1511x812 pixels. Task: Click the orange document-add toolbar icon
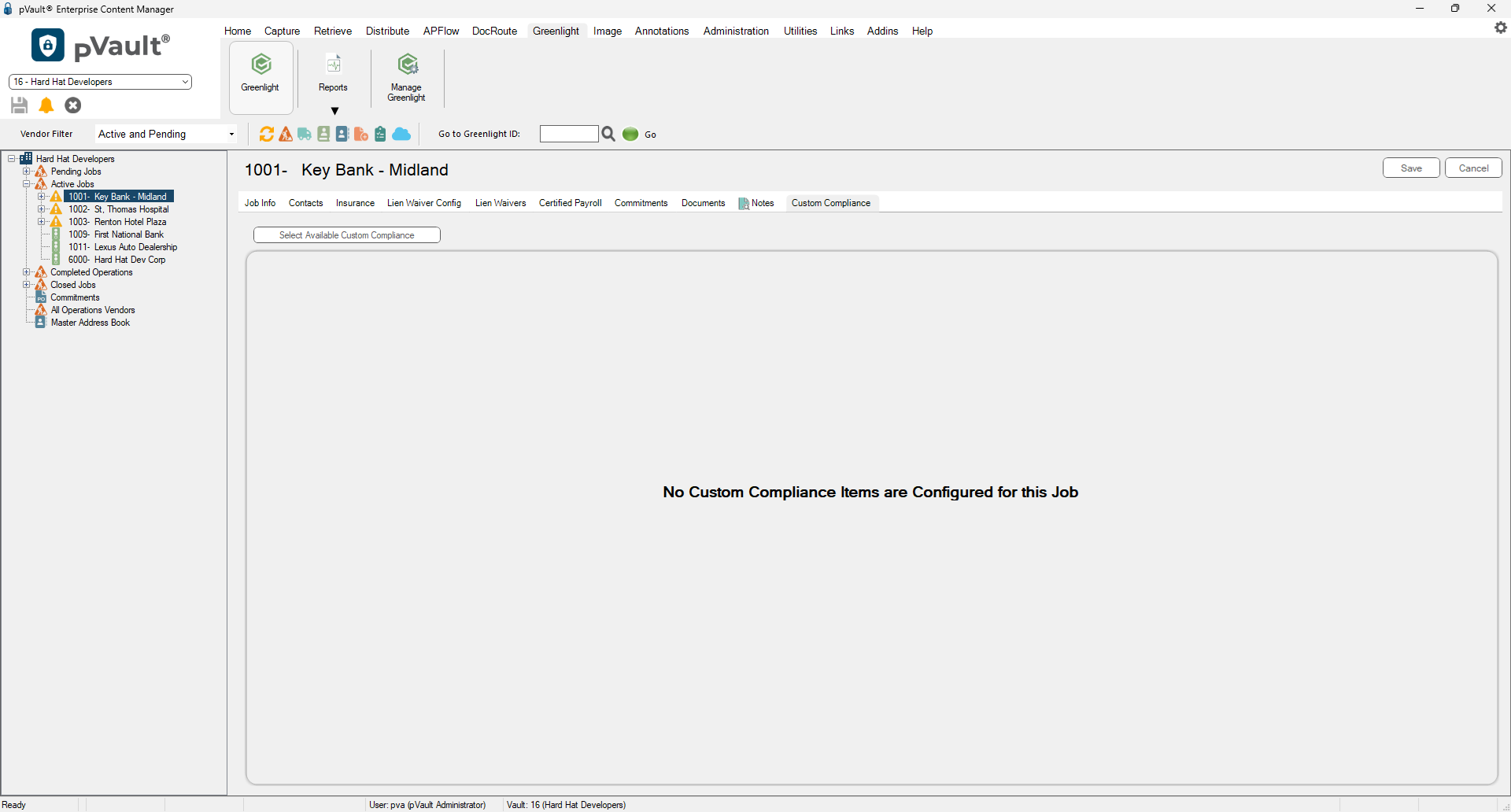pos(361,135)
